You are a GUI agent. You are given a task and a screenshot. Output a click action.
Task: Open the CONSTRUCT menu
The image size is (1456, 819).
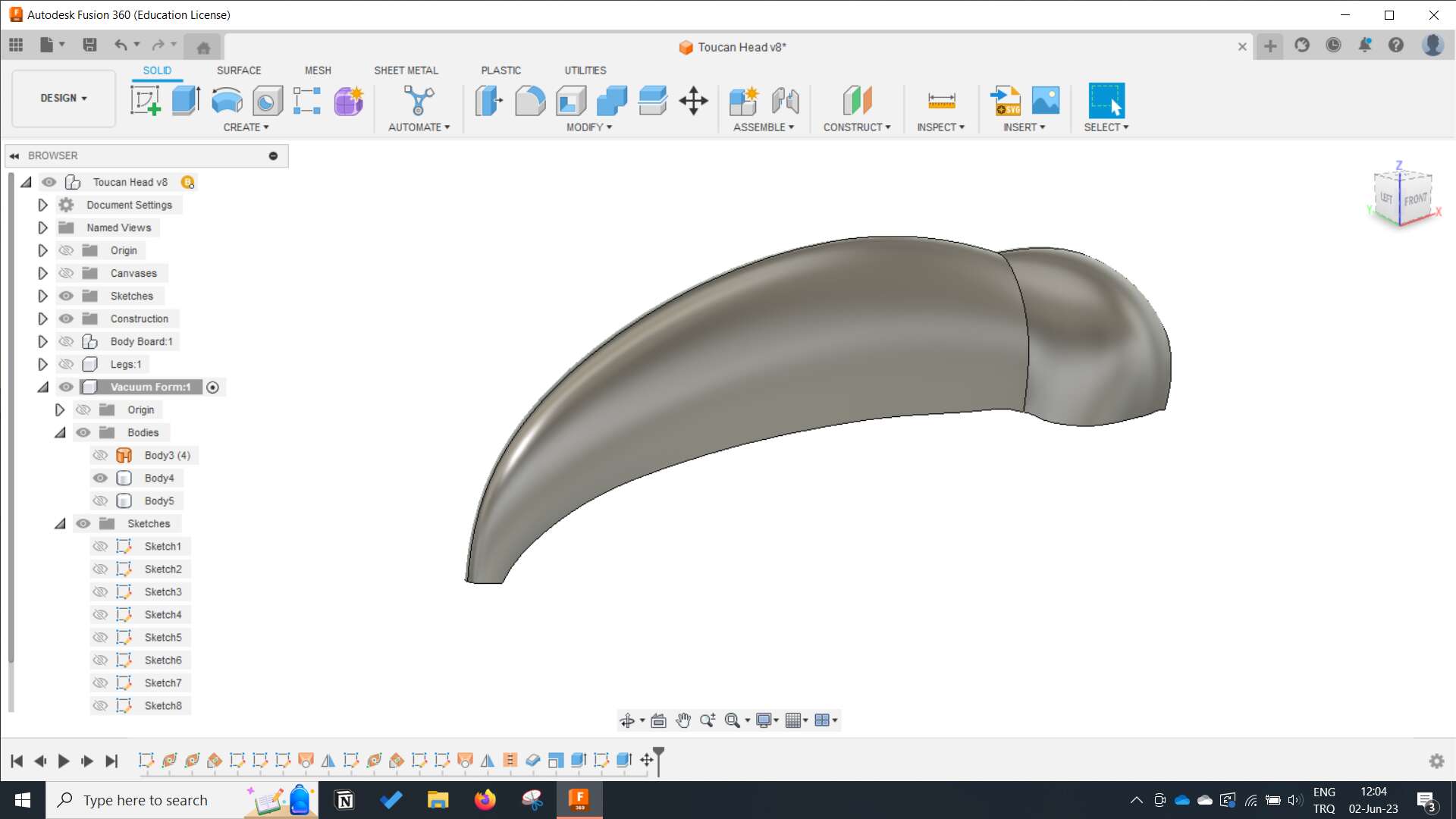857,127
